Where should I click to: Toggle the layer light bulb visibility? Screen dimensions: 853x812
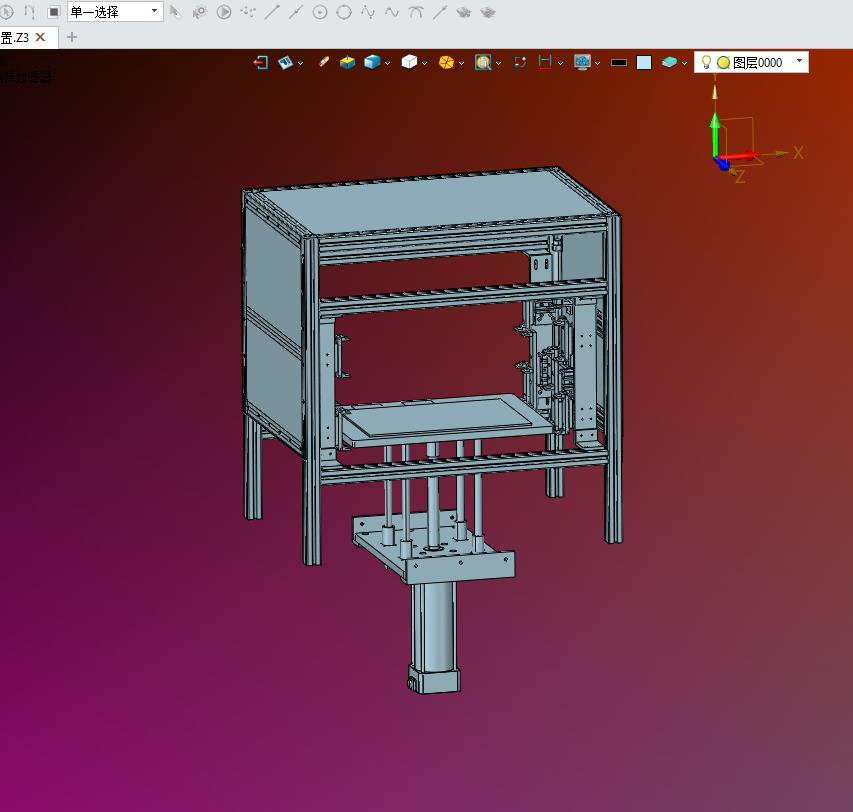706,62
